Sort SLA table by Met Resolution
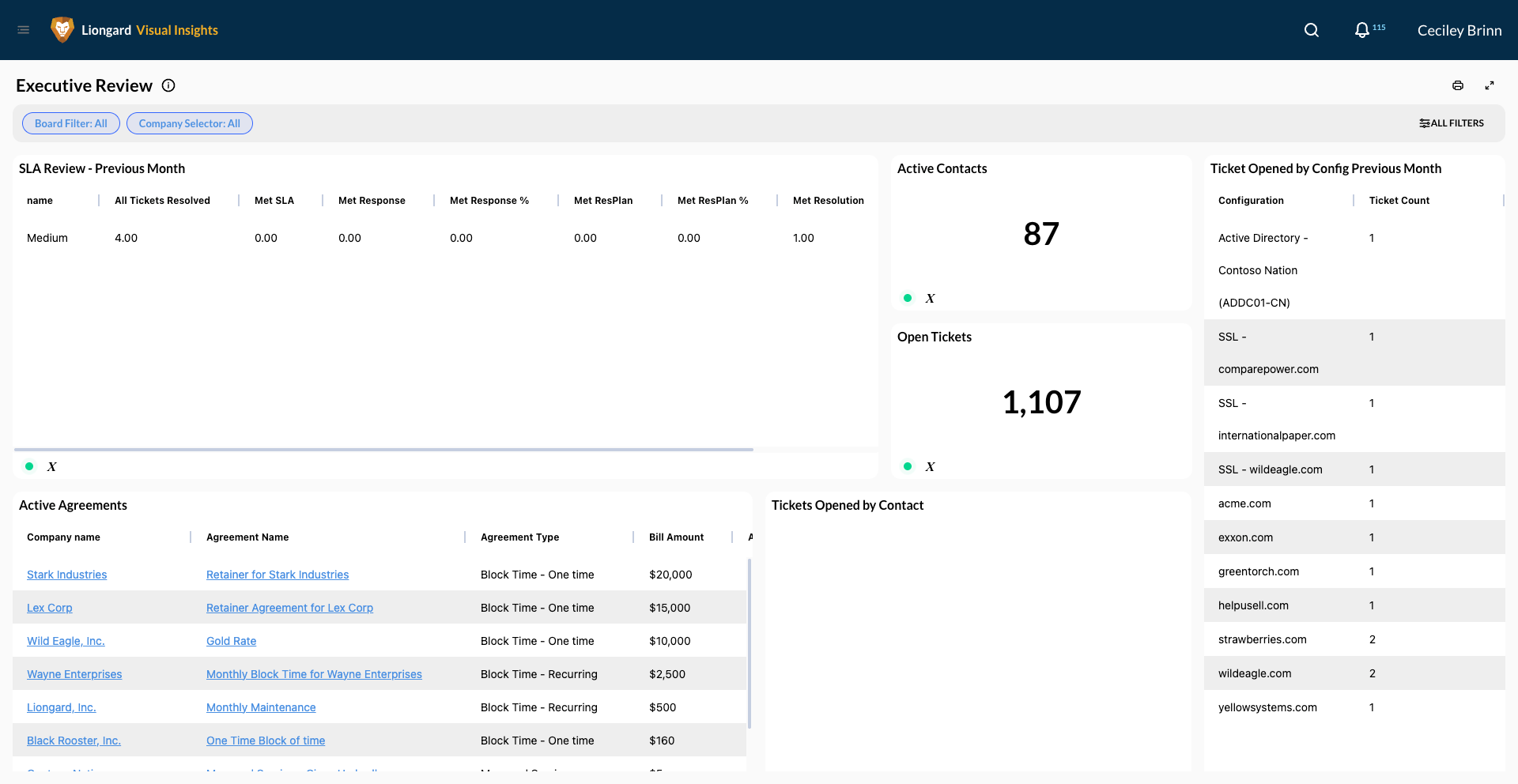 point(828,201)
